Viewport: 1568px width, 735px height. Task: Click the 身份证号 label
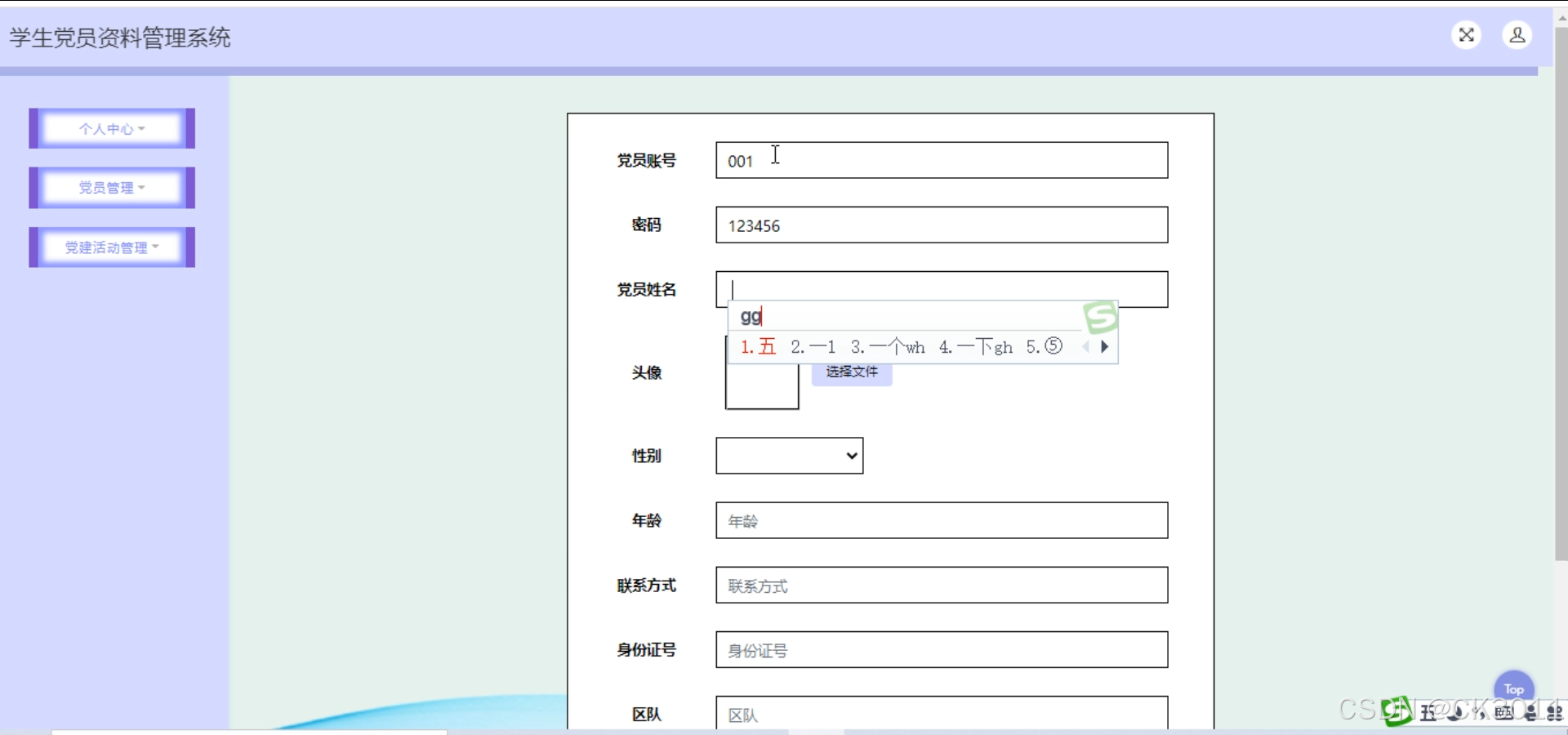coord(646,649)
